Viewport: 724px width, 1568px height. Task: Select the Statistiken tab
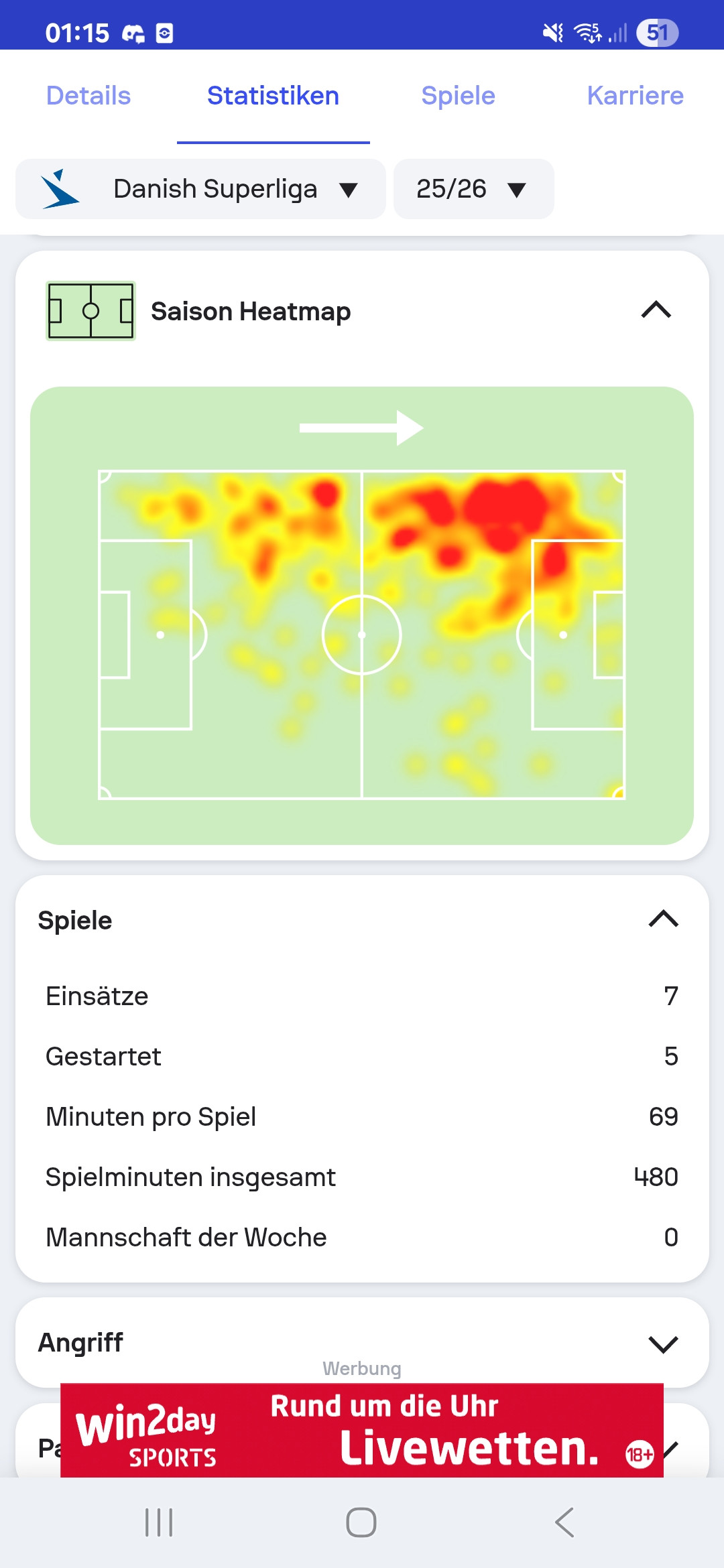point(273,96)
